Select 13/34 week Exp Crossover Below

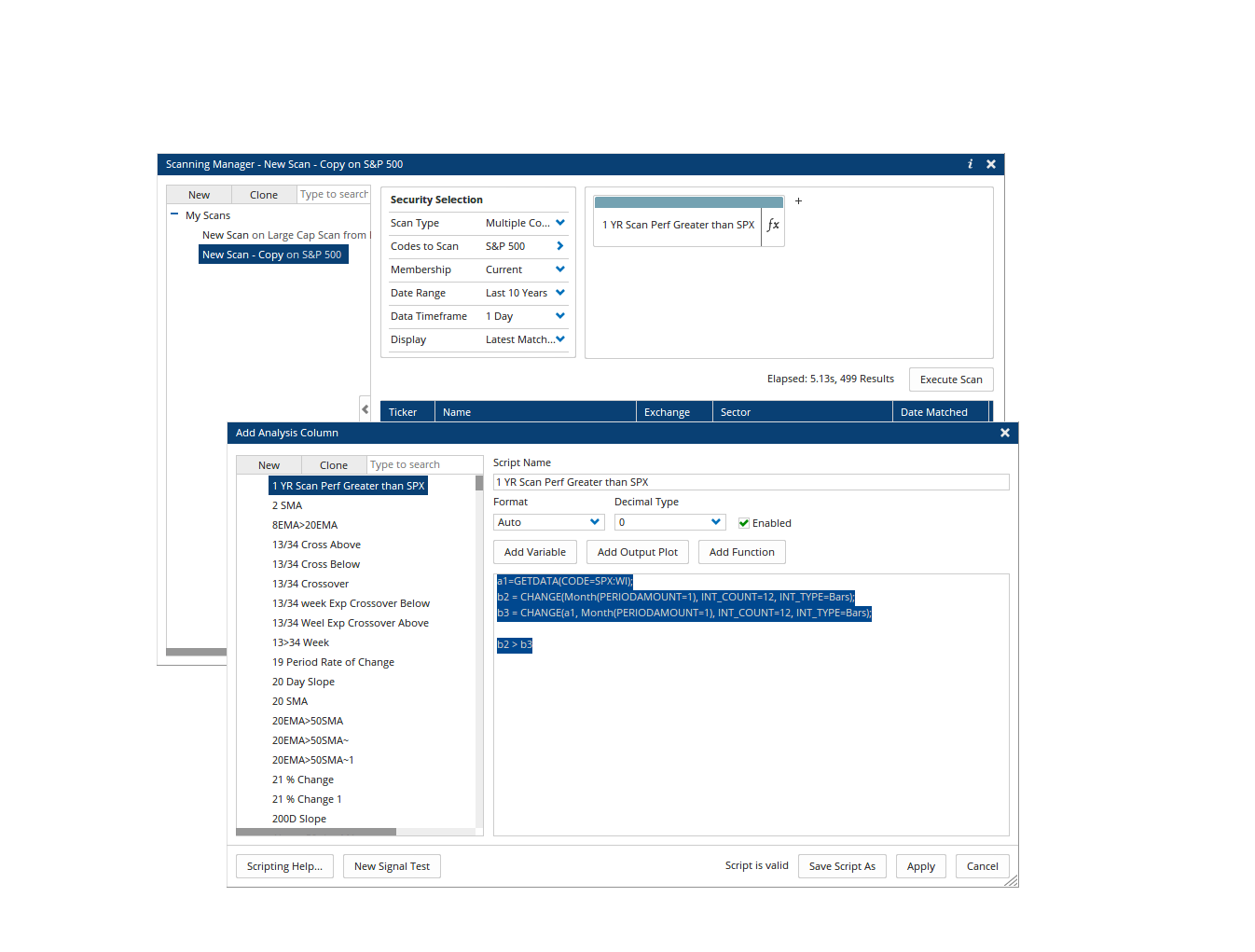point(351,603)
